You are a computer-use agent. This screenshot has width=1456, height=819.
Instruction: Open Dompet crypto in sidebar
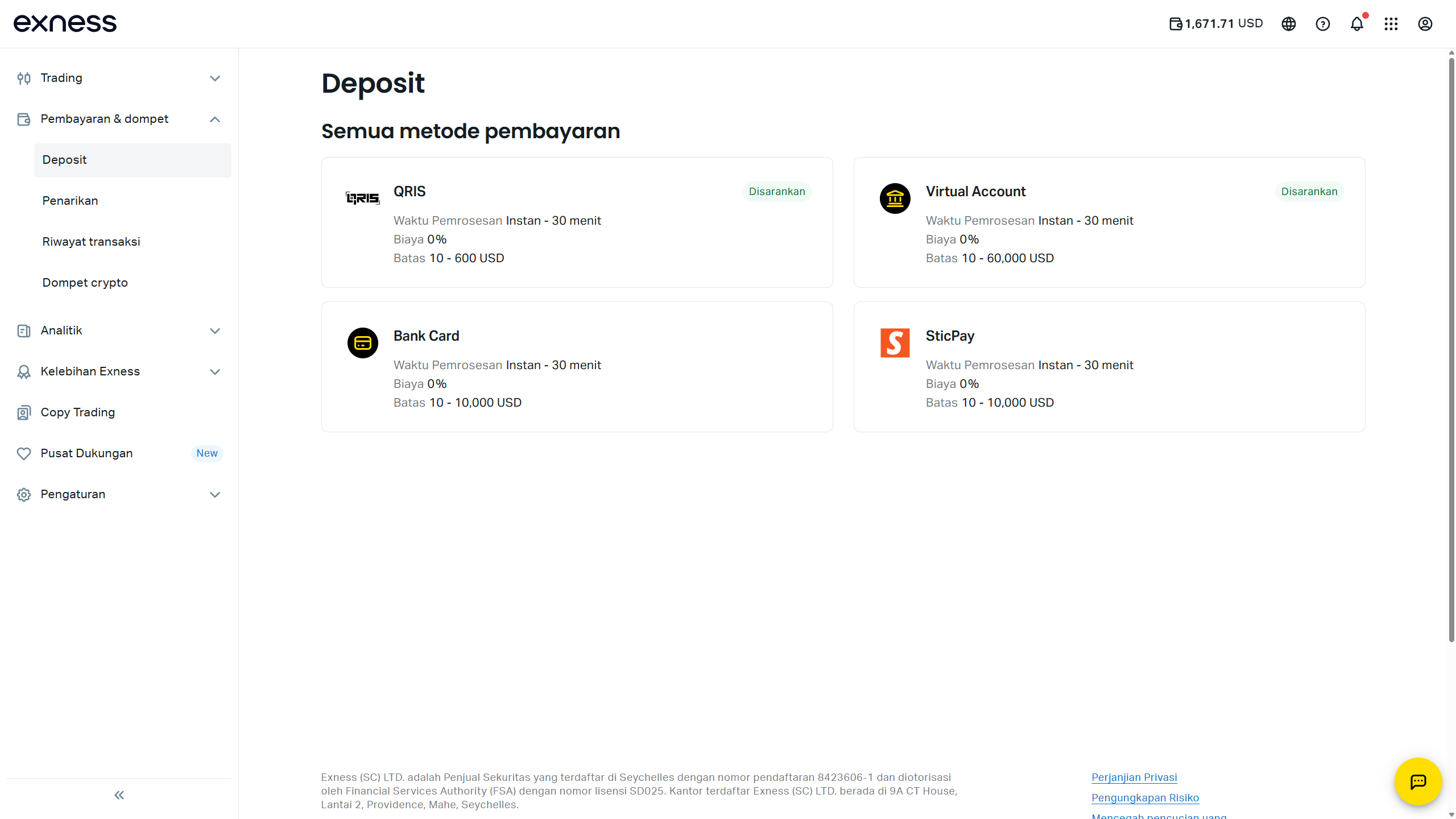tap(85, 283)
